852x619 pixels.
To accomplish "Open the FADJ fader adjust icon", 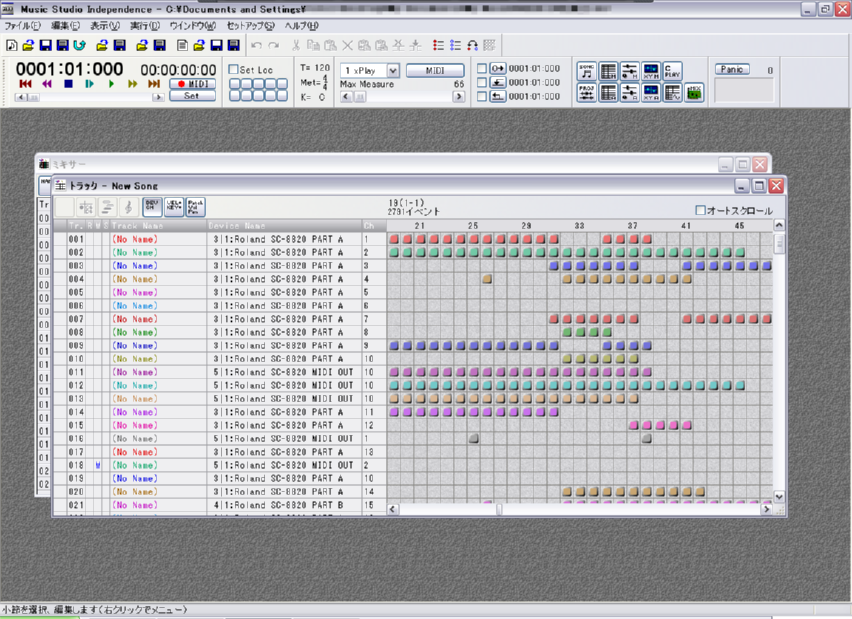I will pos(586,93).
